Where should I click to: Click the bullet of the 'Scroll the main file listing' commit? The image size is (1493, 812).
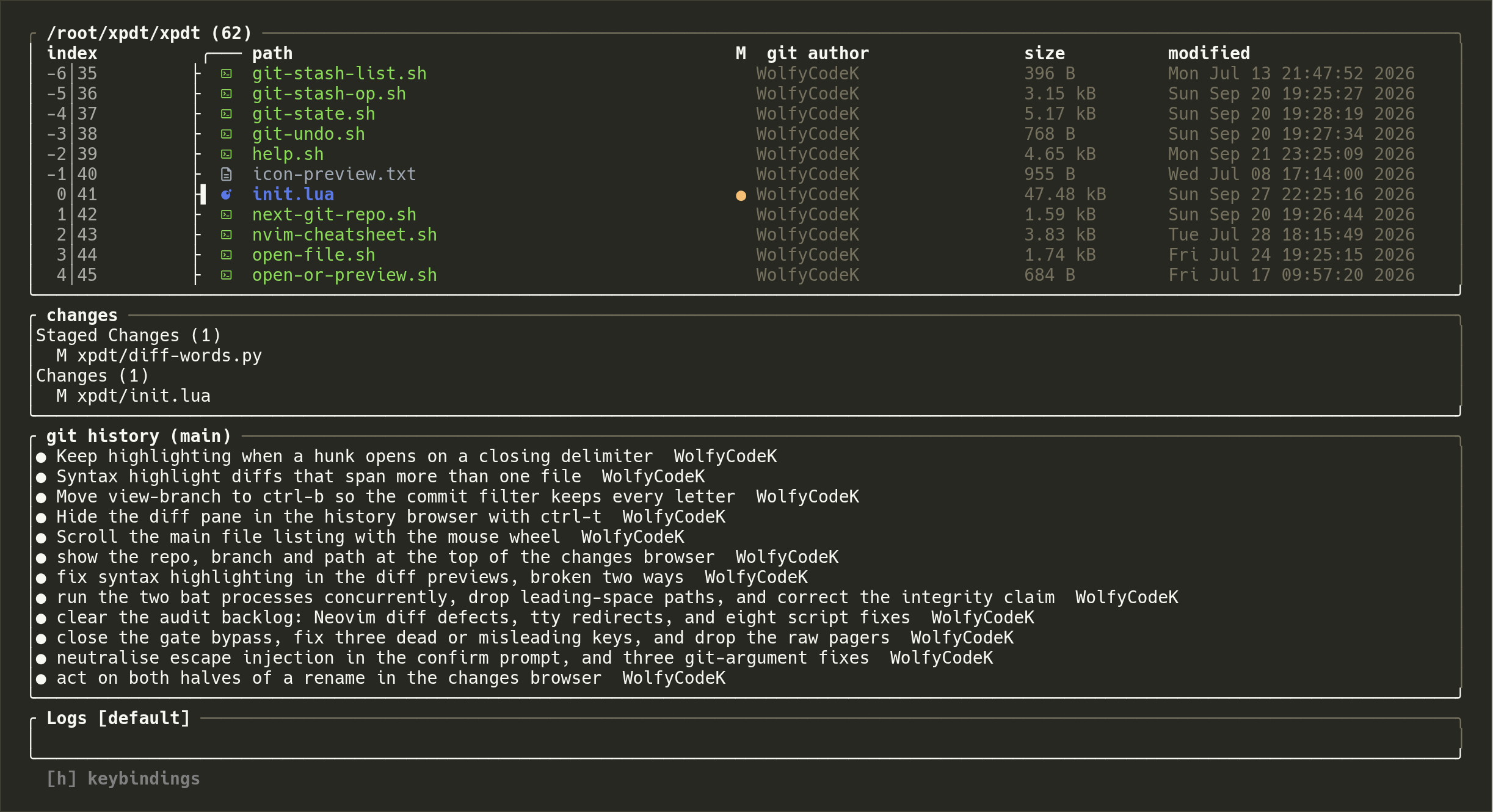pos(41,538)
